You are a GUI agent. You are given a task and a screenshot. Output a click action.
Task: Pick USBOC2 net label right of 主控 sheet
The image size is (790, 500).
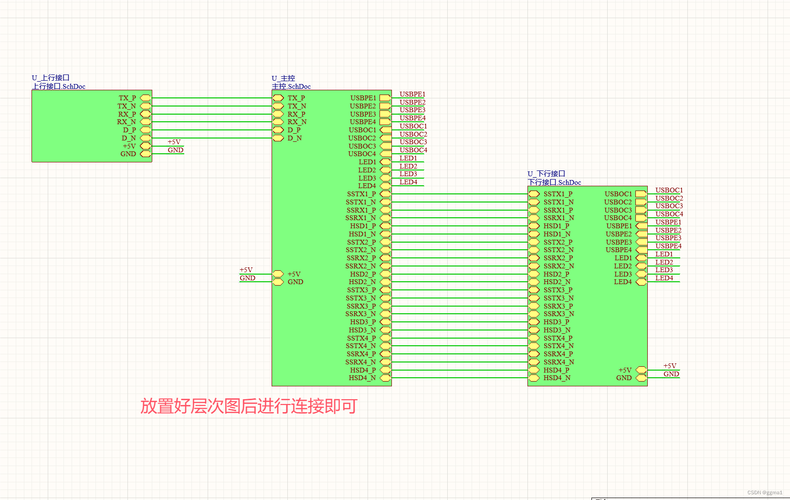pos(413,134)
